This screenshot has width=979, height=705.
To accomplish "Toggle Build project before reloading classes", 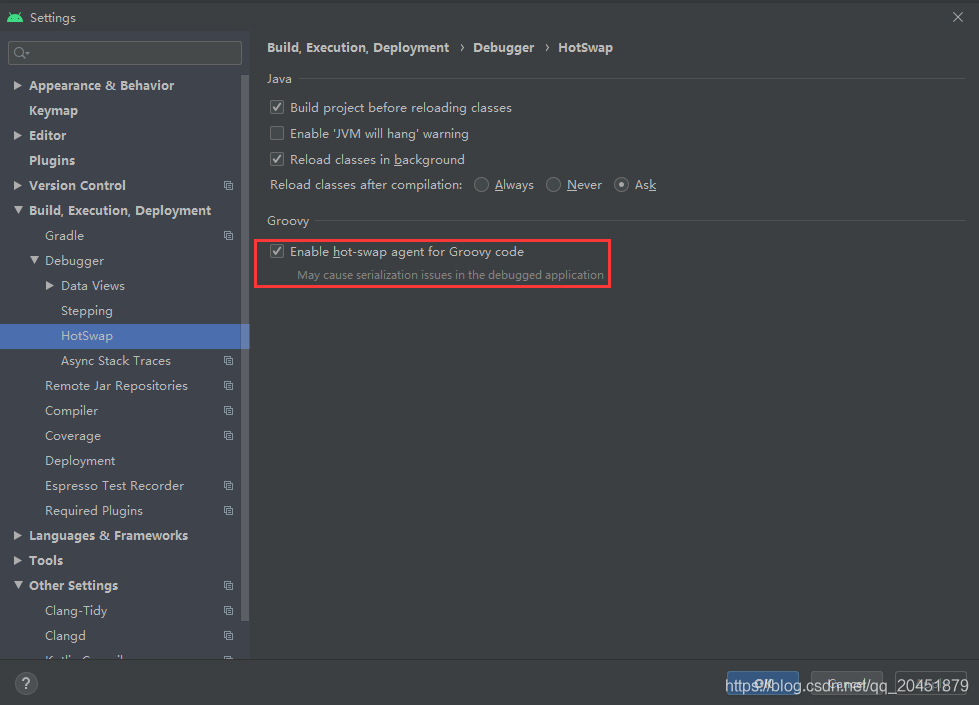I will pyautogui.click(x=277, y=107).
